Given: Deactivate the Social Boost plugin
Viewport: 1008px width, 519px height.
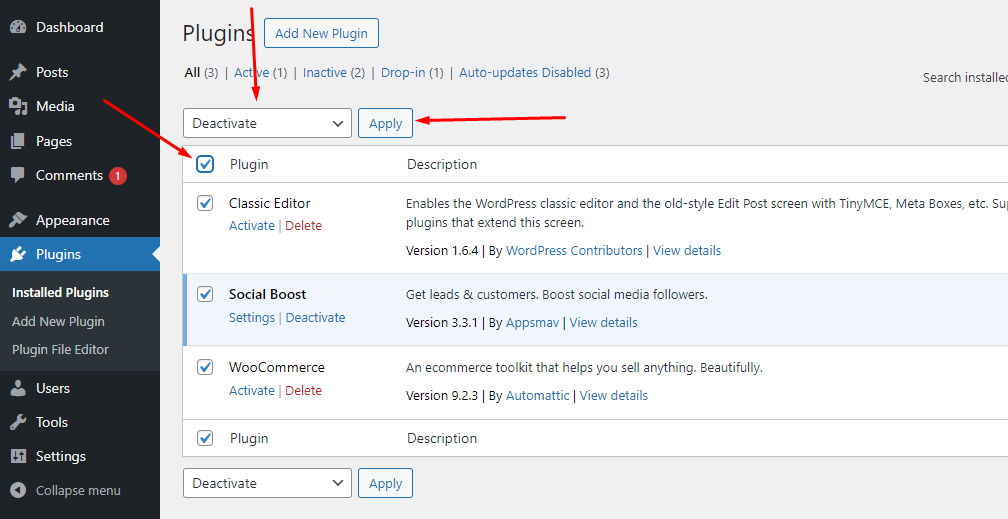Looking at the screenshot, I should [316, 318].
